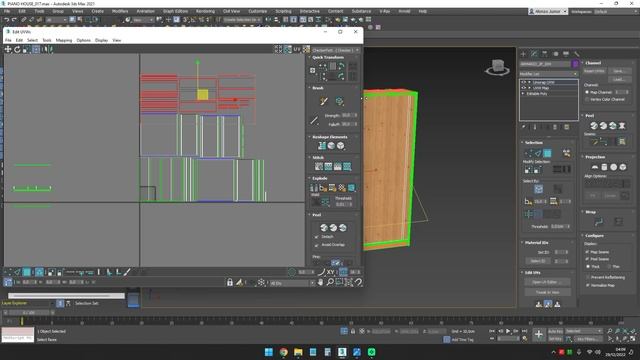
Task: Click the Undo icon in main toolbar
Action: tap(6, 20)
